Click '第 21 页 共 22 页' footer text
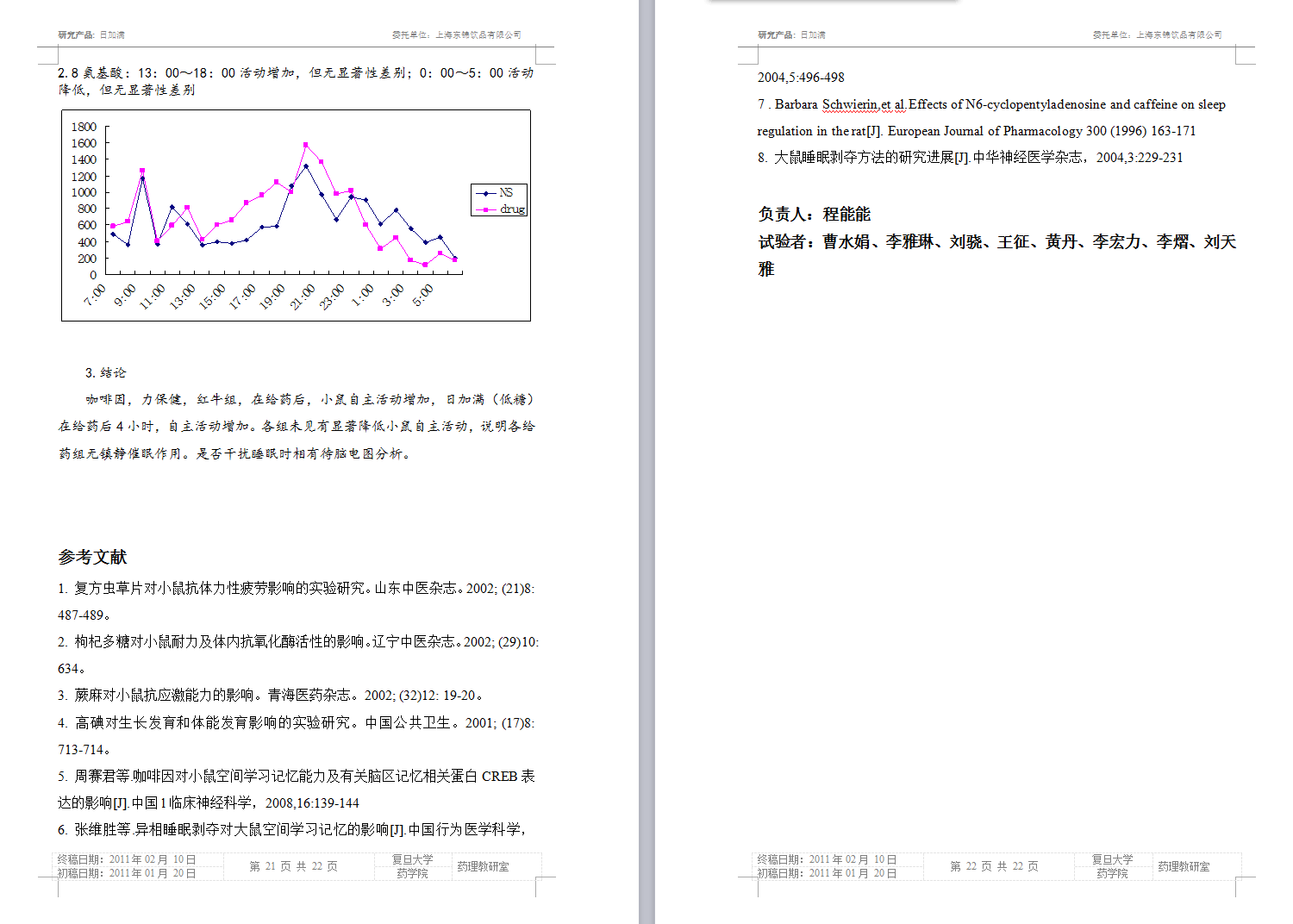Viewport: 1293px width, 924px height. (x=294, y=866)
